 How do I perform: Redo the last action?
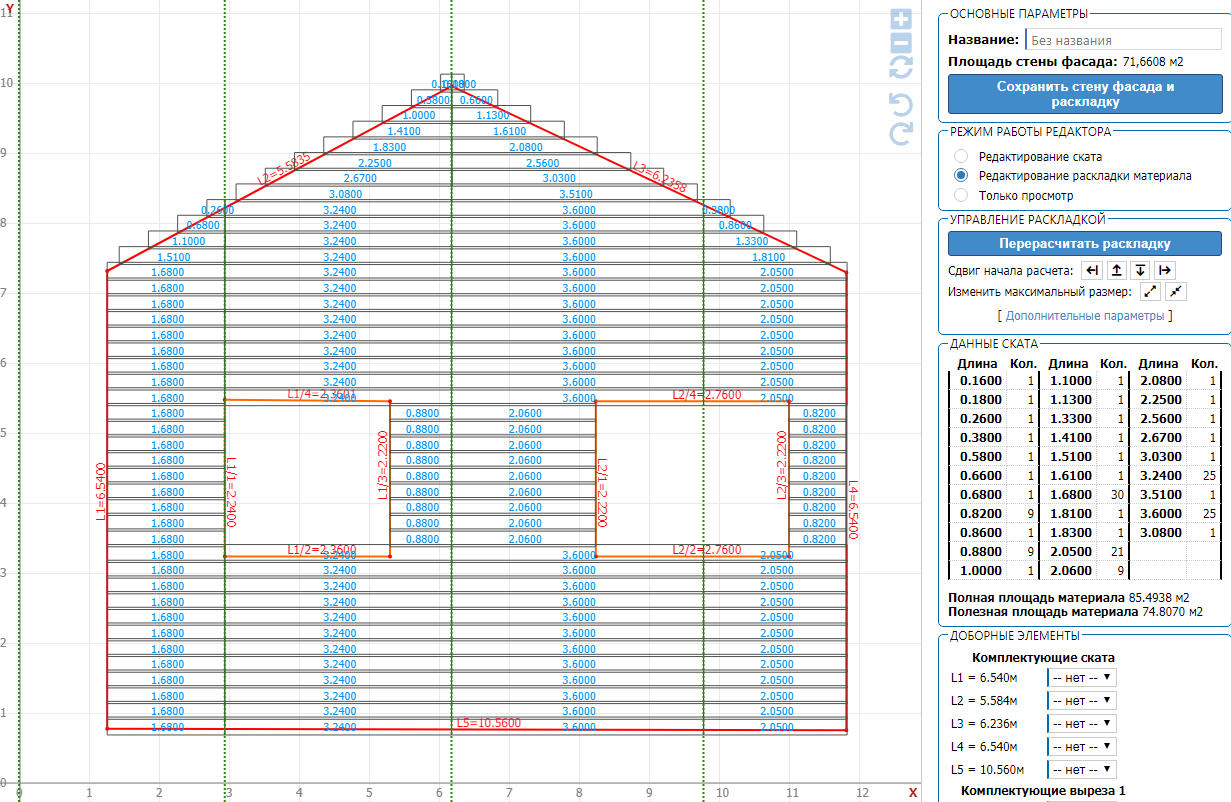901,134
